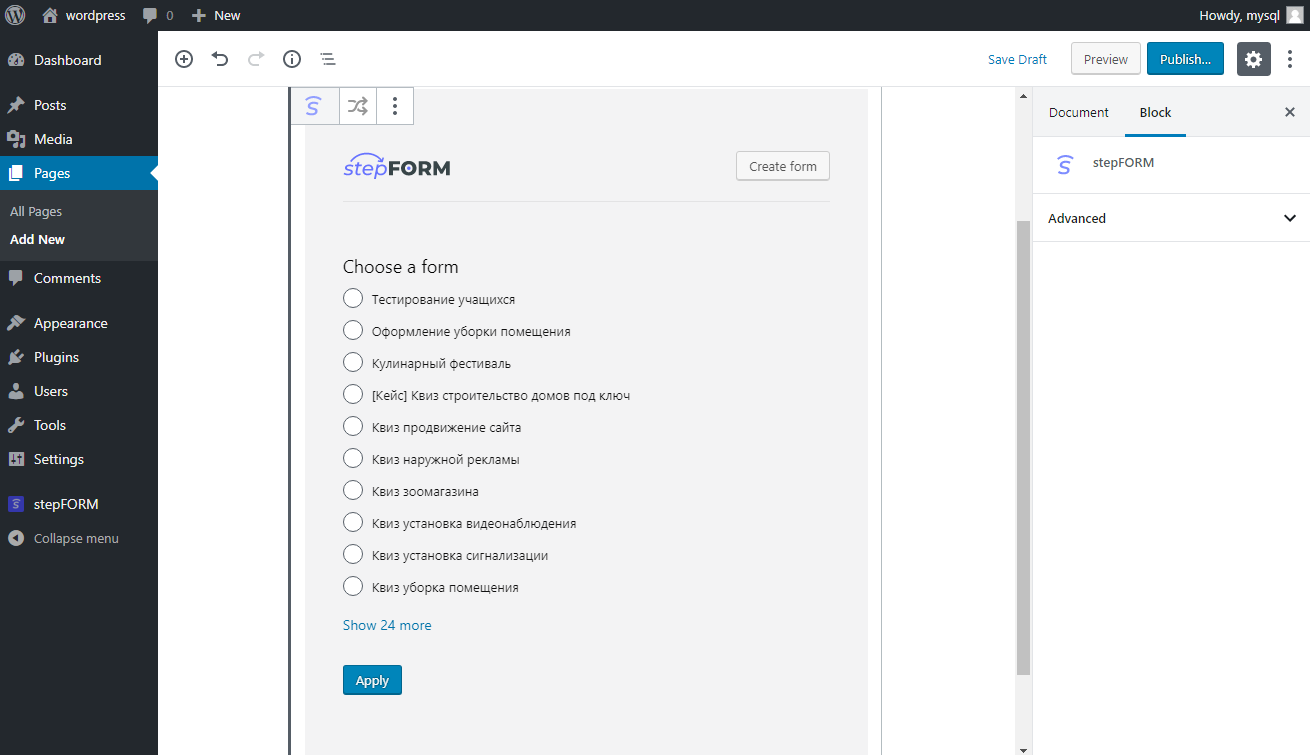
Task: Open the content structure info icon
Action: click(292, 59)
